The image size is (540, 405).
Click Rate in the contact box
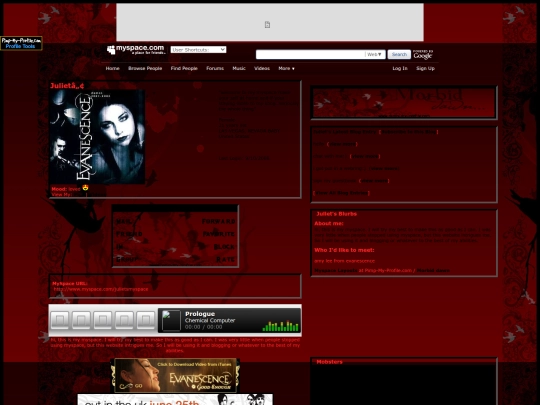pos(226,259)
